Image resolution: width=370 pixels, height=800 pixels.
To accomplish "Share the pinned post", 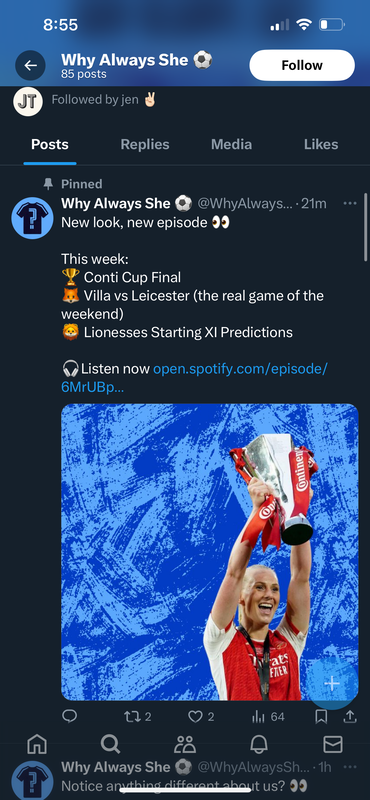I will pos(350,717).
